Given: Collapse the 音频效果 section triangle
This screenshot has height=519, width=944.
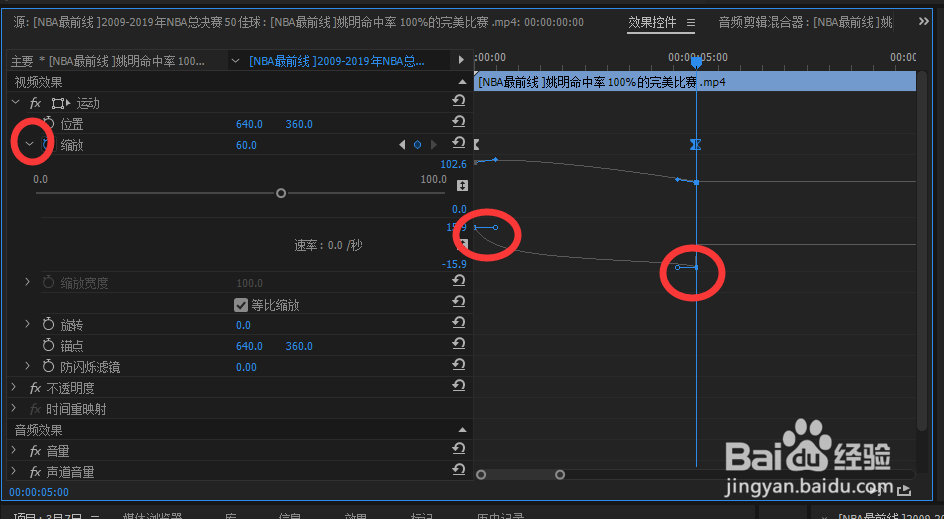Looking at the screenshot, I should pos(462,430).
